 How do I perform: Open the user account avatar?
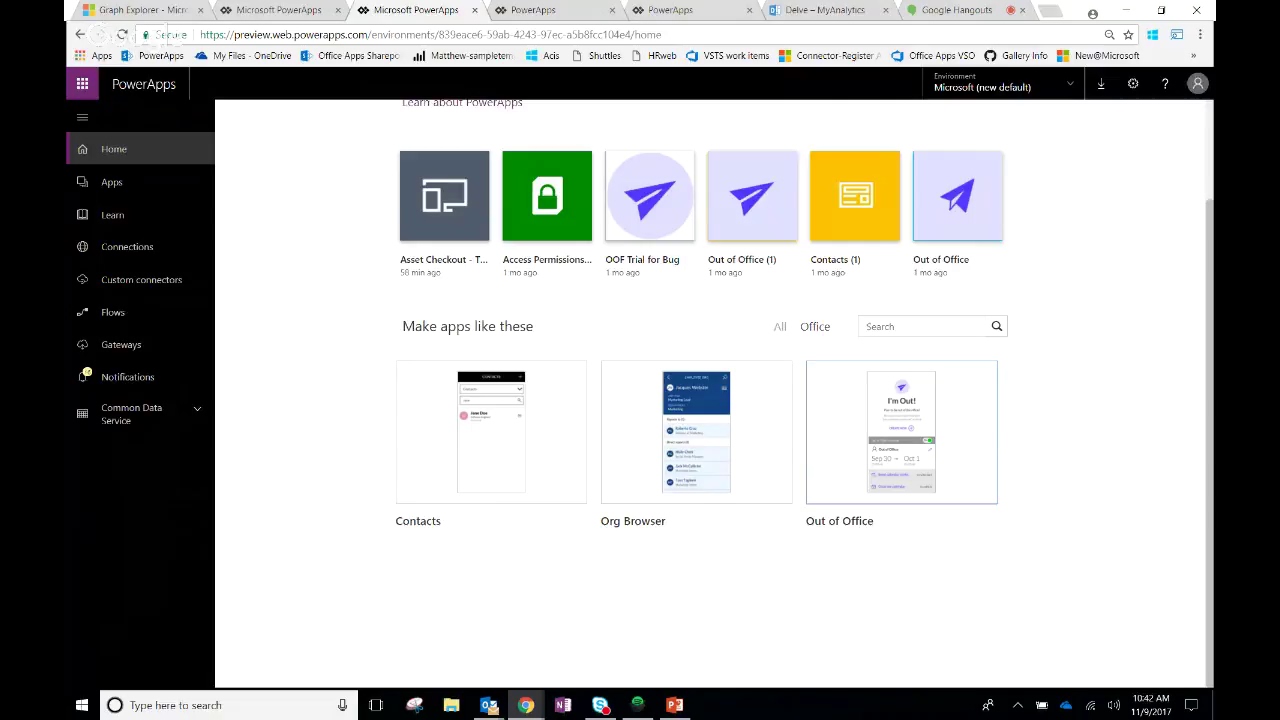1197,84
